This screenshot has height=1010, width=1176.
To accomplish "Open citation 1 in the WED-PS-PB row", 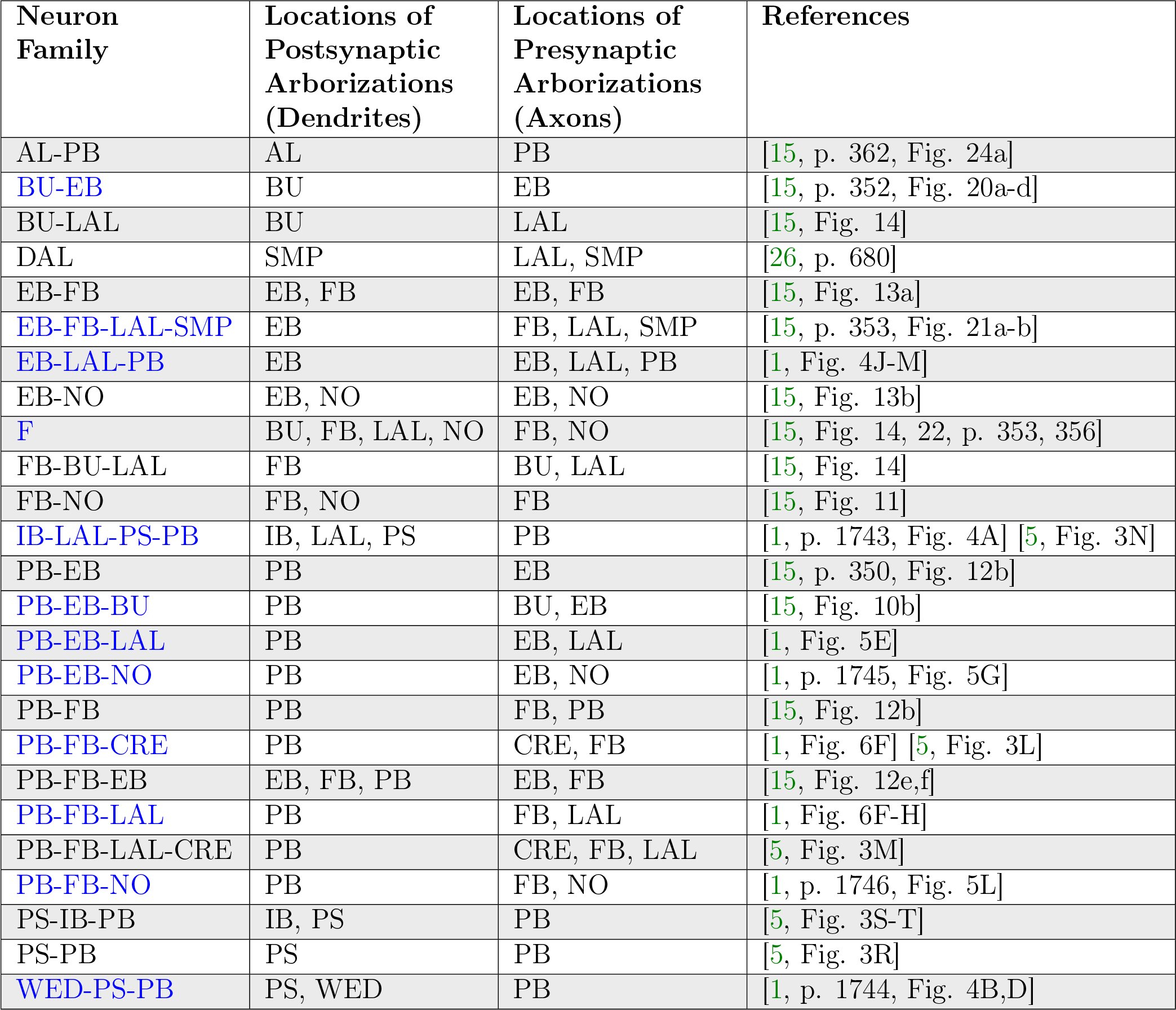I will pos(776,990).
